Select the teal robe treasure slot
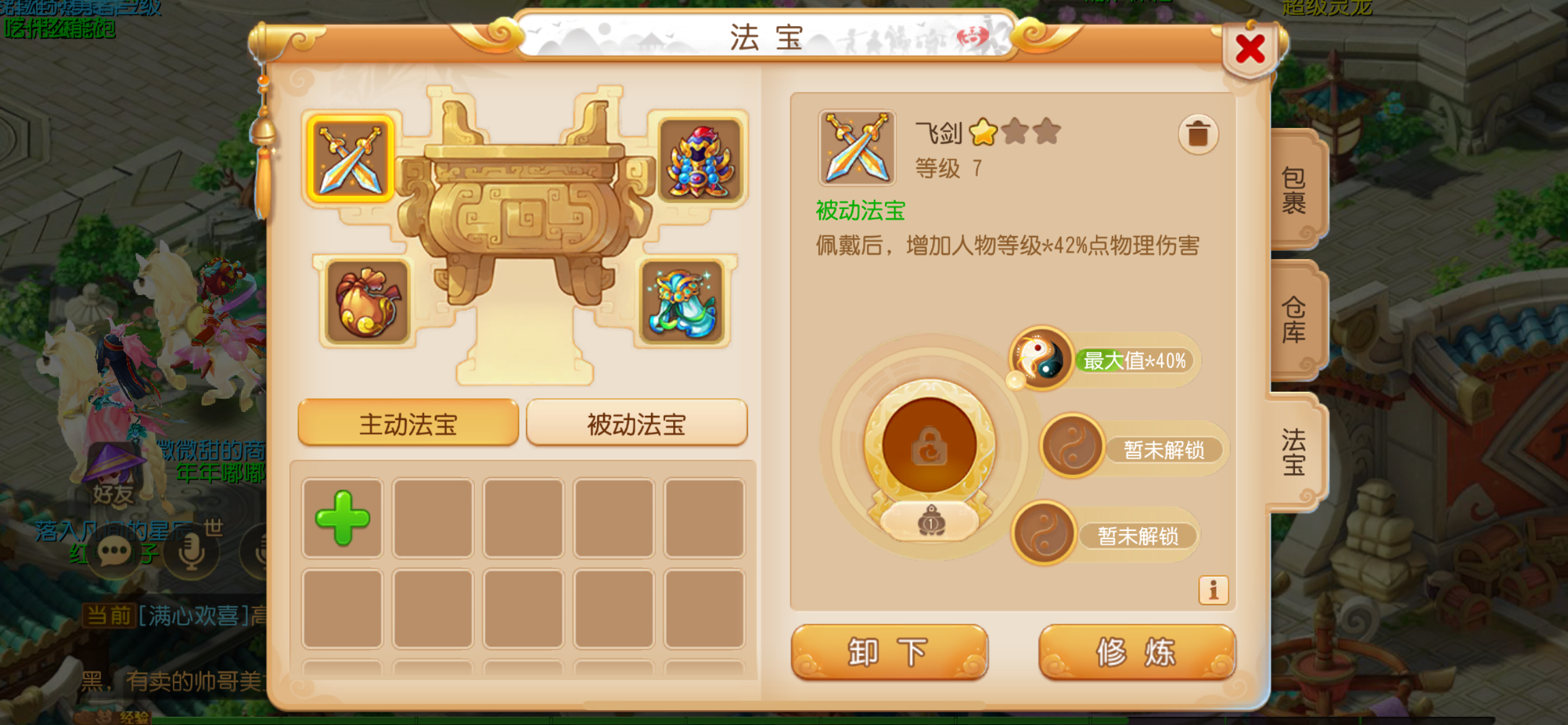This screenshot has width=1568, height=725. click(x=682, y=302)
